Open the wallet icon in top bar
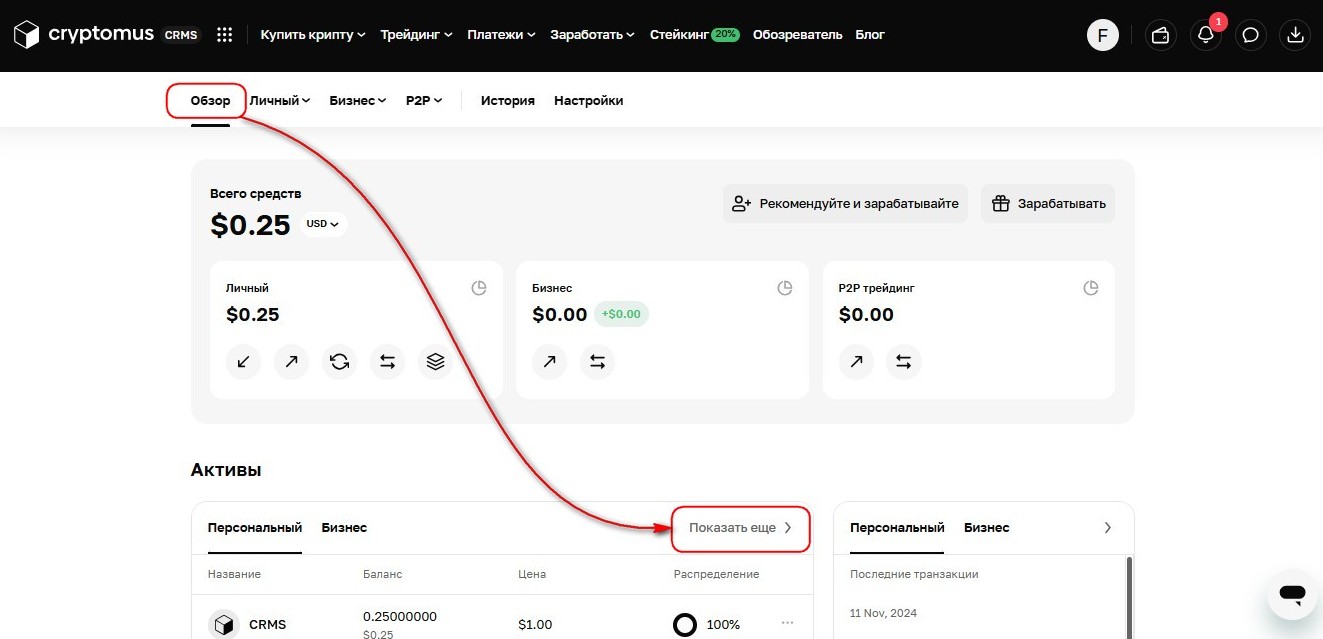 (x=1161, y=35)
